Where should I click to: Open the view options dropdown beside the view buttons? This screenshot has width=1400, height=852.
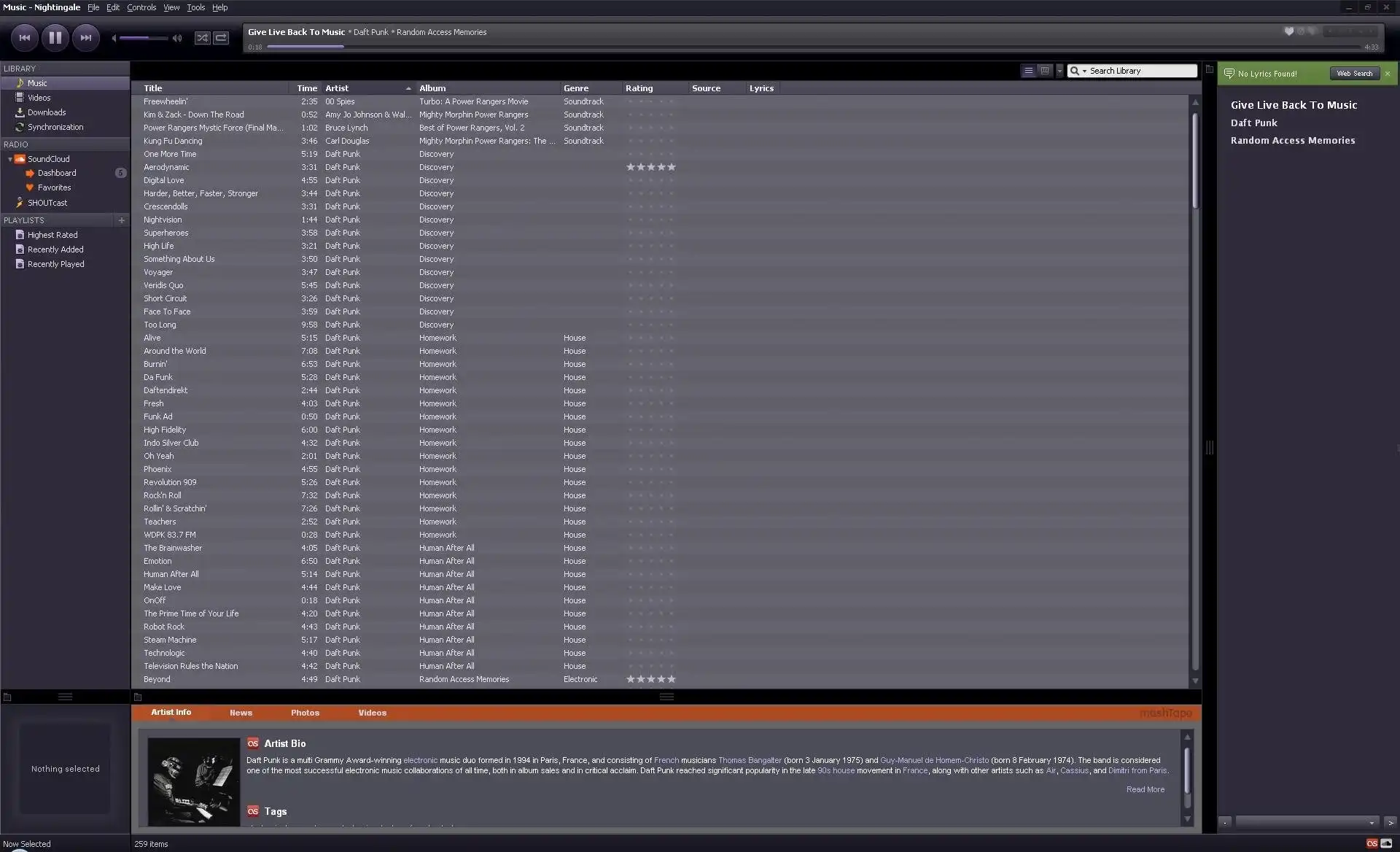tap(1059, 71)
